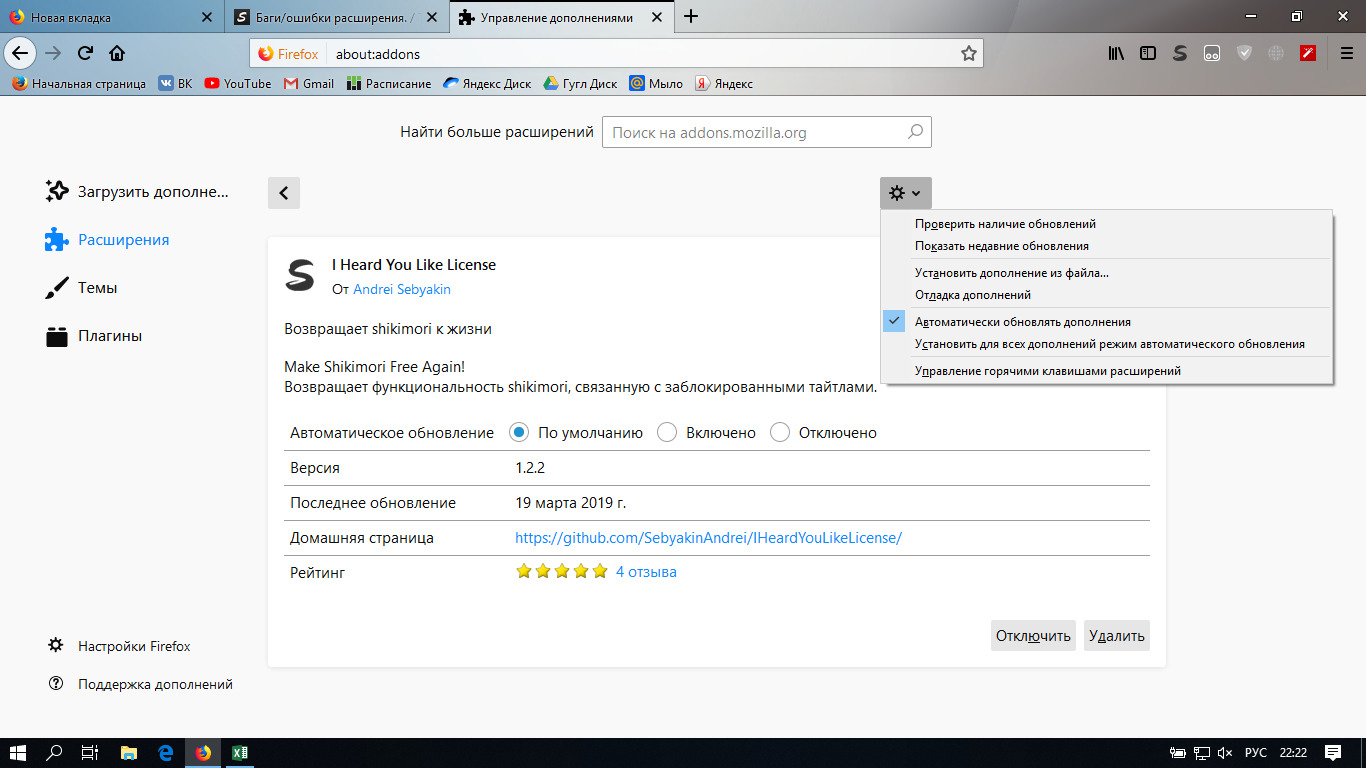The width and height of the screenshot is (1366, 768).
Task: Click the Firefox home page icon
Action: (117, 54)
